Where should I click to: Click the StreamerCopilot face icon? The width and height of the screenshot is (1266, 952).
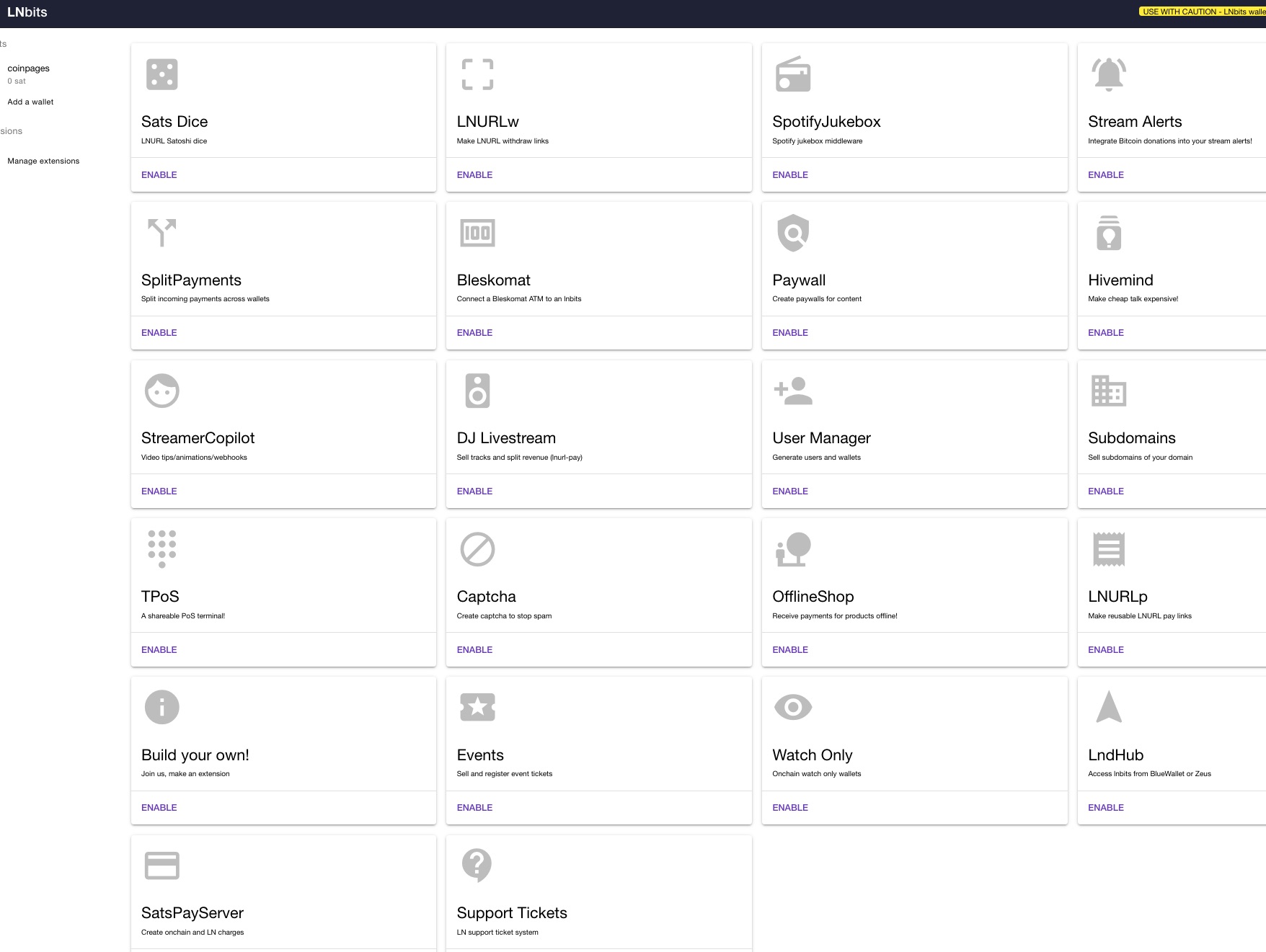click(x=161, y=390)
